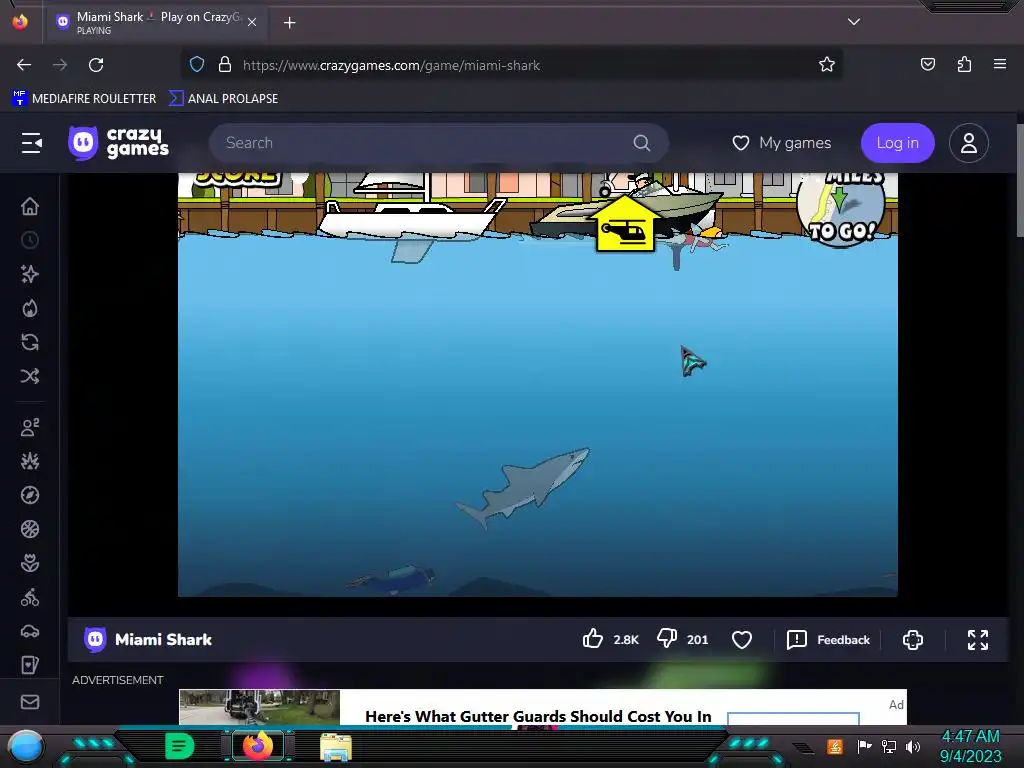
Task: Open the Start orb button
Action: (x=25, y=746)
